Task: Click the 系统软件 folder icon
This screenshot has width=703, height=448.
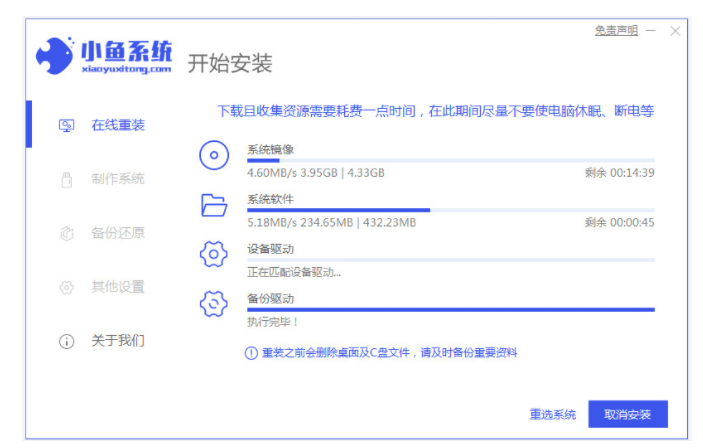Action: pyautogui.click(x=214, y=206)
